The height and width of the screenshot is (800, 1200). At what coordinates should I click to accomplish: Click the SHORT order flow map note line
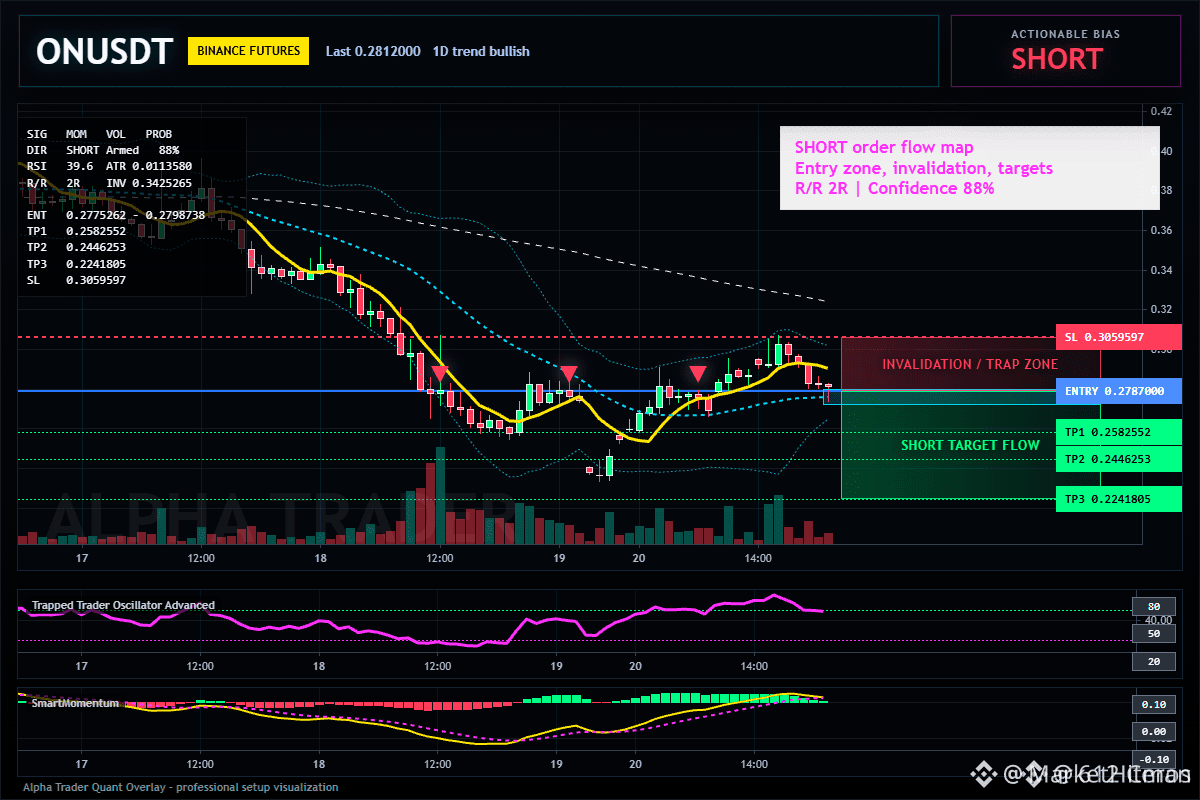point(884,148)
